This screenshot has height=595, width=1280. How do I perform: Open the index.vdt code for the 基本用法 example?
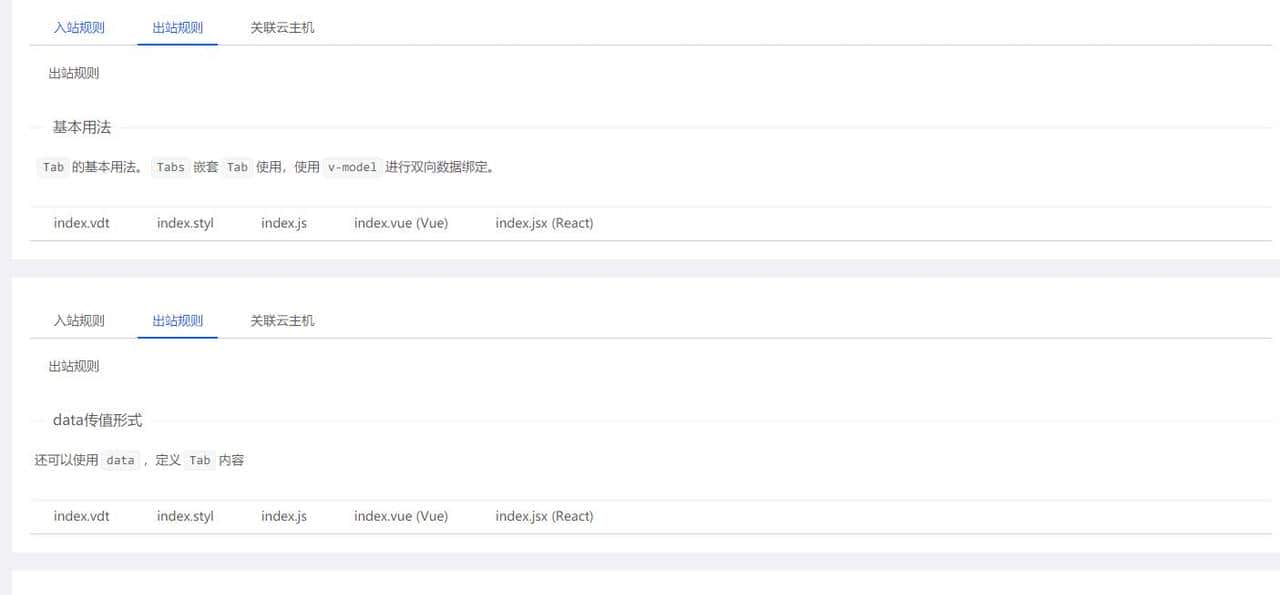tap(81, 222)
